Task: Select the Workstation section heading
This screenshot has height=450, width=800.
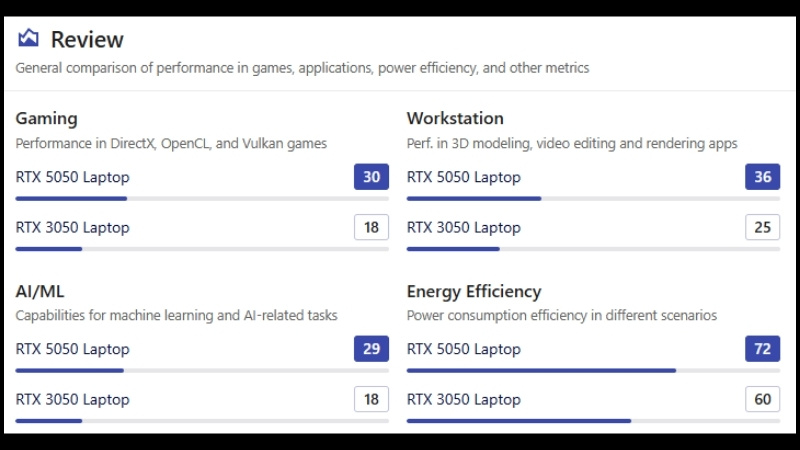Action: [455, 118]
